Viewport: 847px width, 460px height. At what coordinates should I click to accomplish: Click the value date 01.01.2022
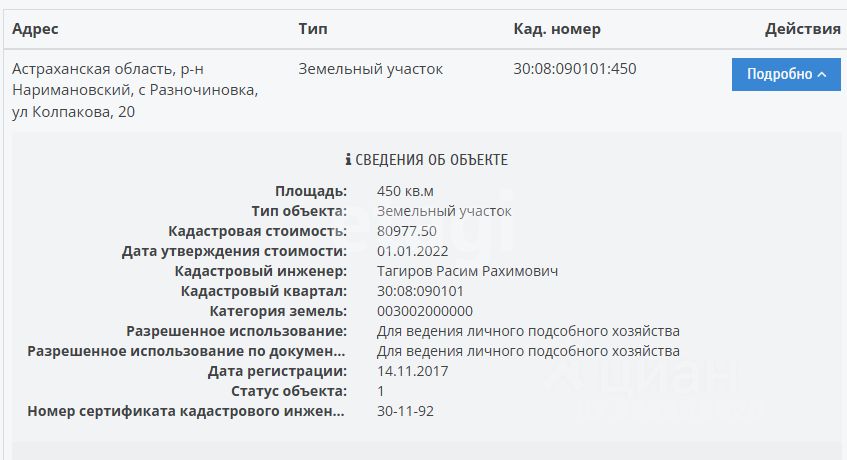pyautogui.click(x=412, y=251)
